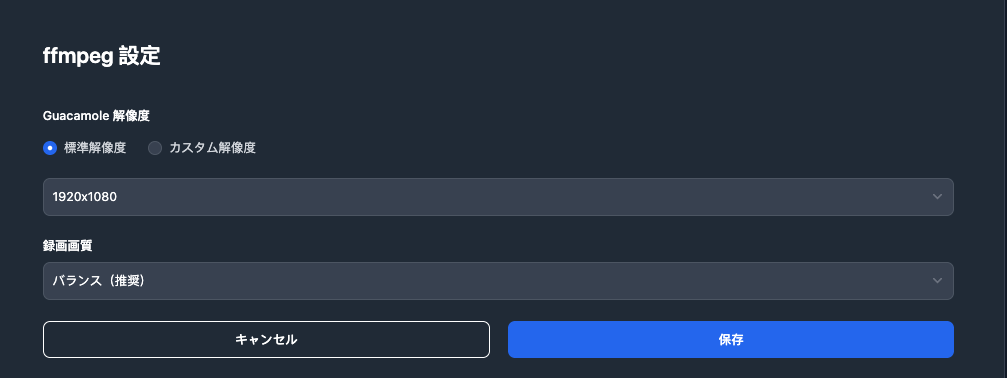Click the キャンセル button
This screenshot has height=378, width=1007.
267,339
